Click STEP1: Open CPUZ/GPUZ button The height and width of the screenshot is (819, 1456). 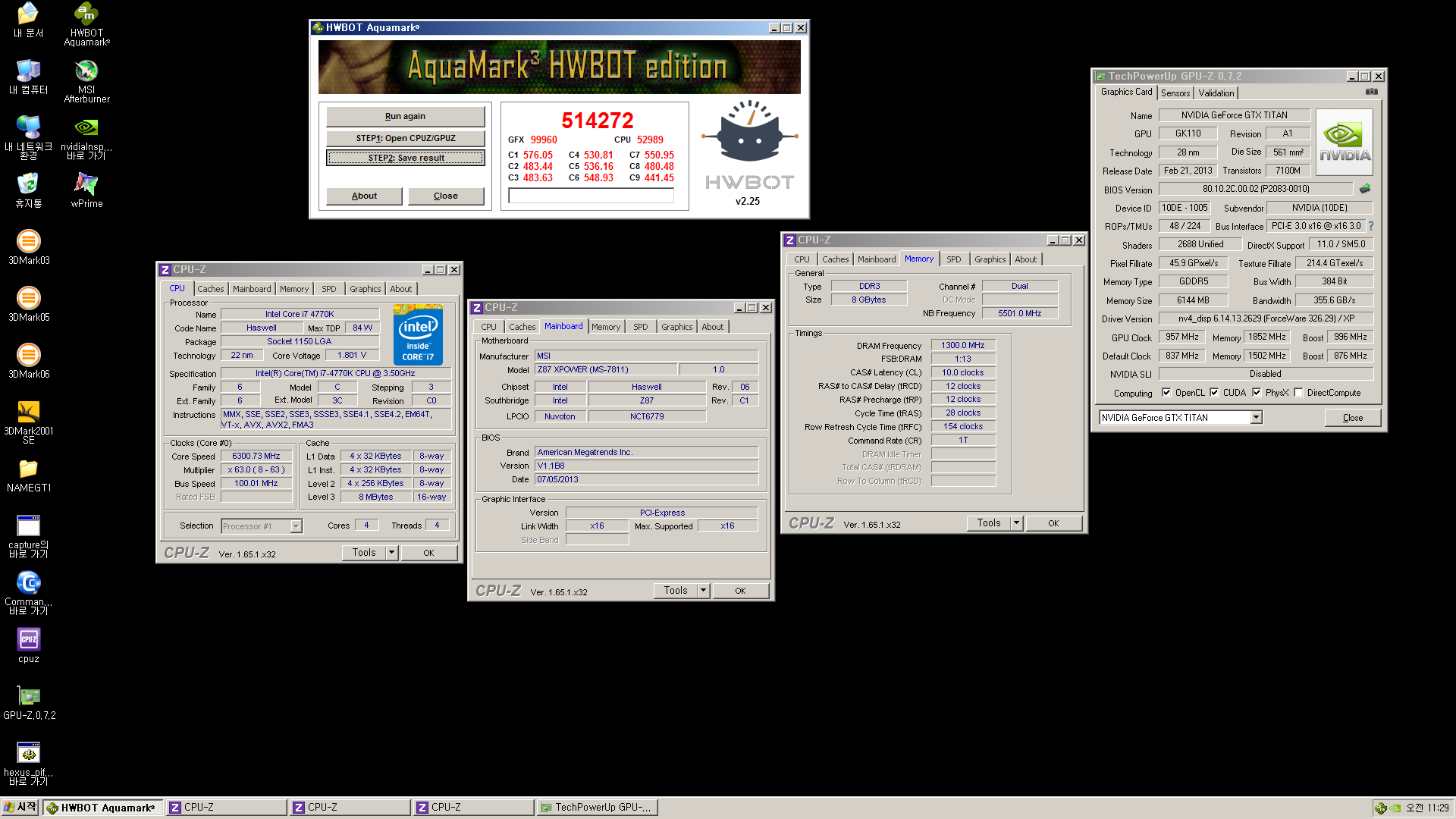click(406, 138)
